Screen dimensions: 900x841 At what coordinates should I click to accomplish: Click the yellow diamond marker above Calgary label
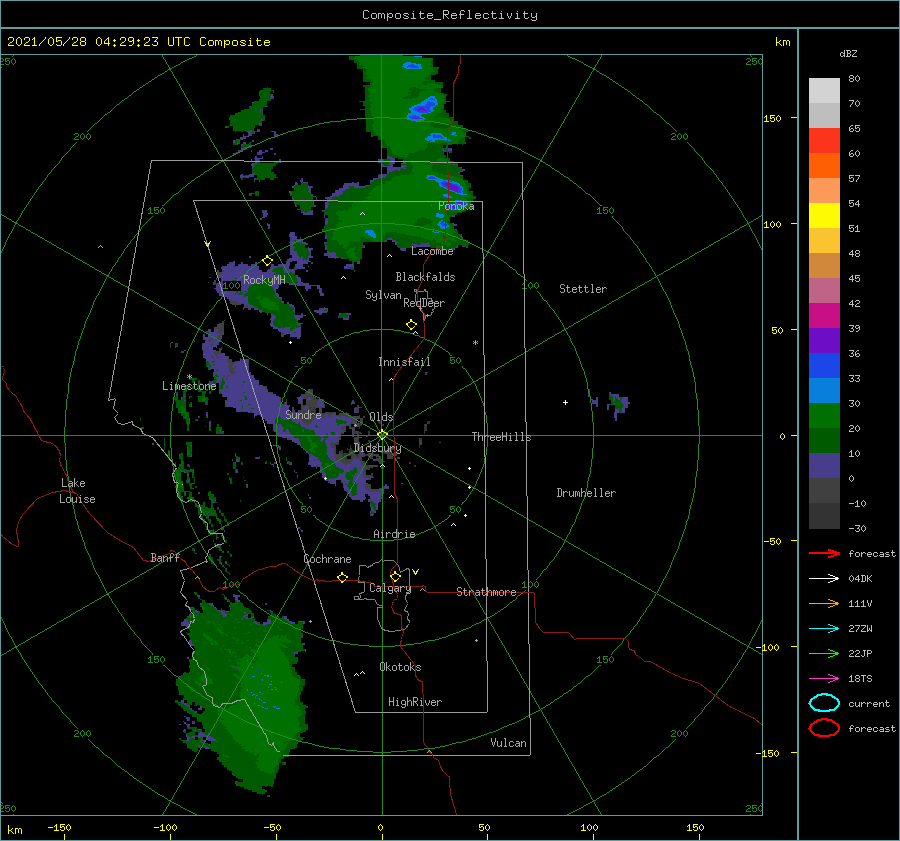tap(395, 576)
